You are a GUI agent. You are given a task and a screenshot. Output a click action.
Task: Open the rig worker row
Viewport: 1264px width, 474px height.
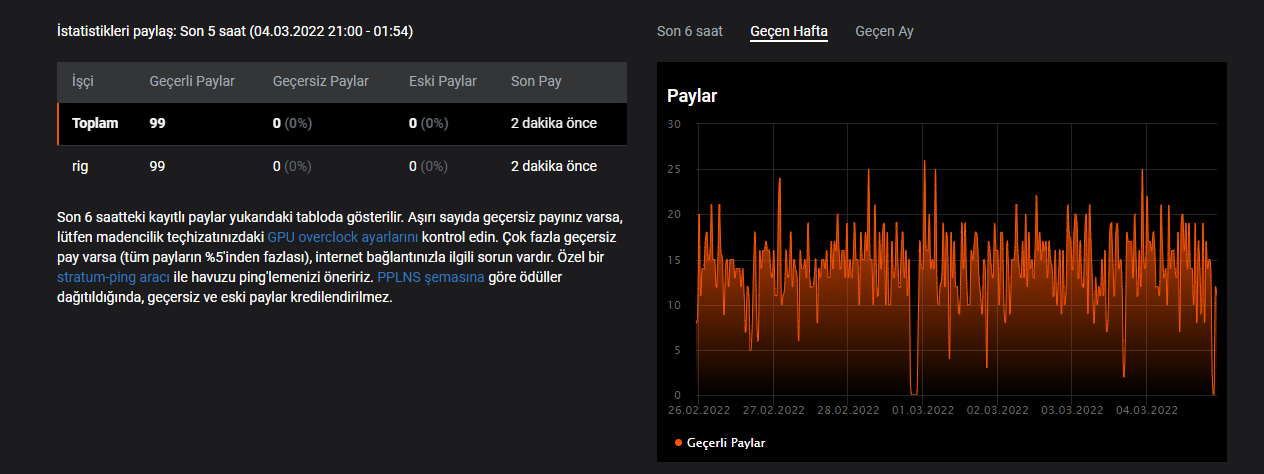coord(81,166)
